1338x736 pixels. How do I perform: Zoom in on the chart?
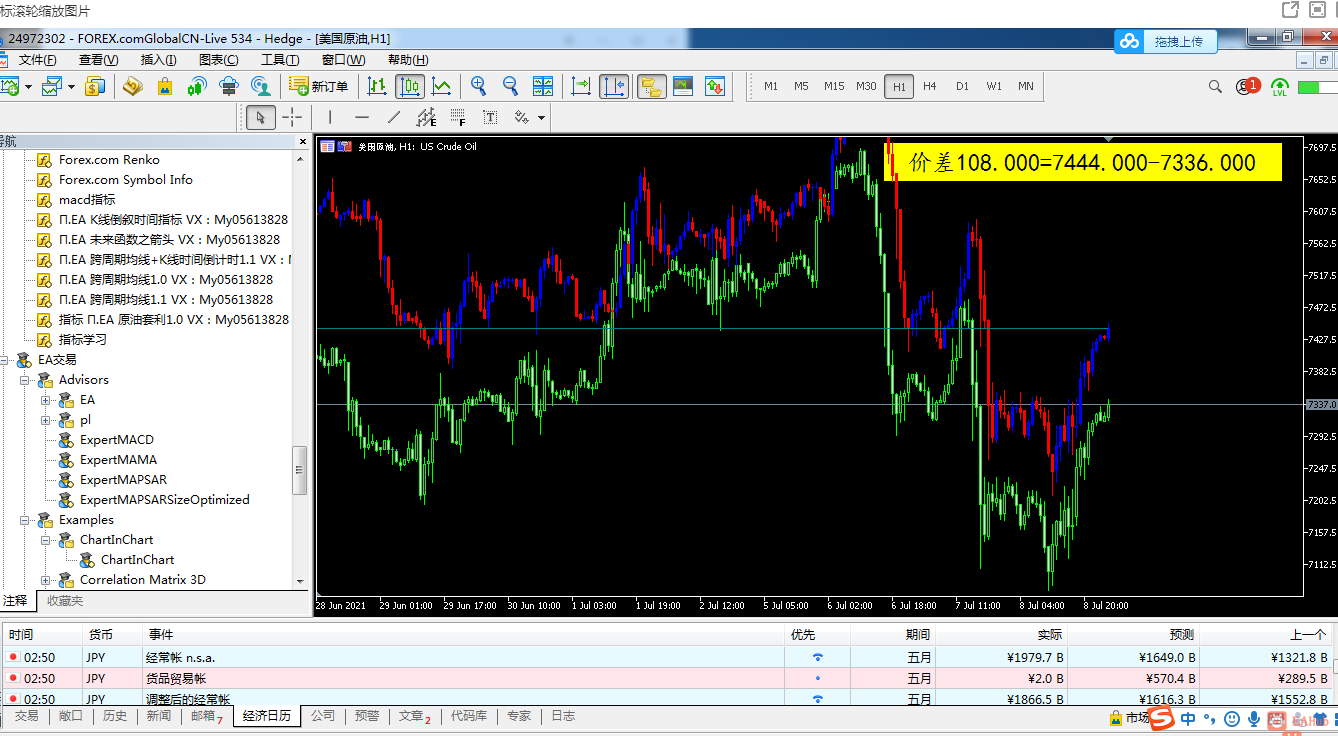click(479, 86)
